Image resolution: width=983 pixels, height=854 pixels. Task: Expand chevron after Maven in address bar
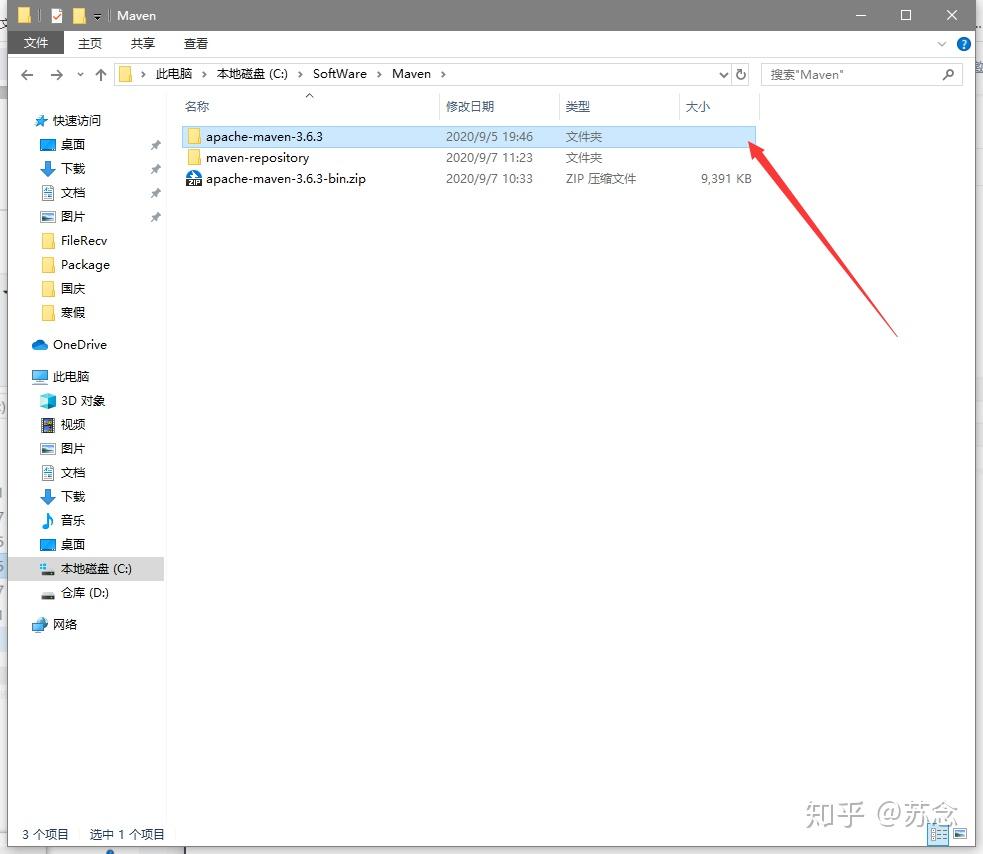[443, 74]
